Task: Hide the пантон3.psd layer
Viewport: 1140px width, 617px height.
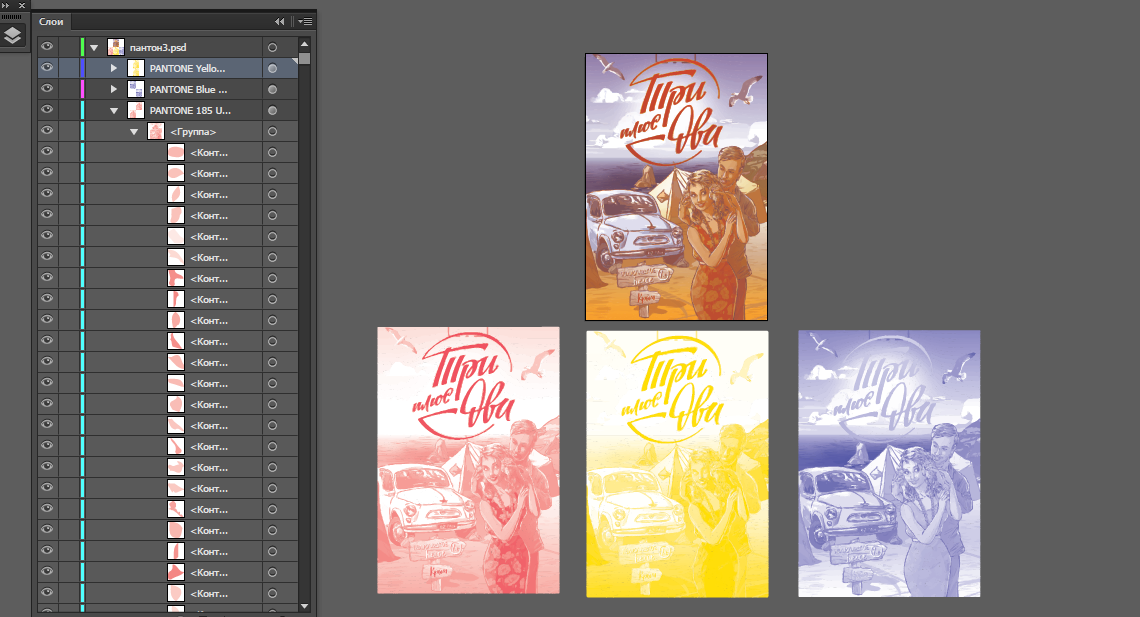Action: [x=47, y=47]
